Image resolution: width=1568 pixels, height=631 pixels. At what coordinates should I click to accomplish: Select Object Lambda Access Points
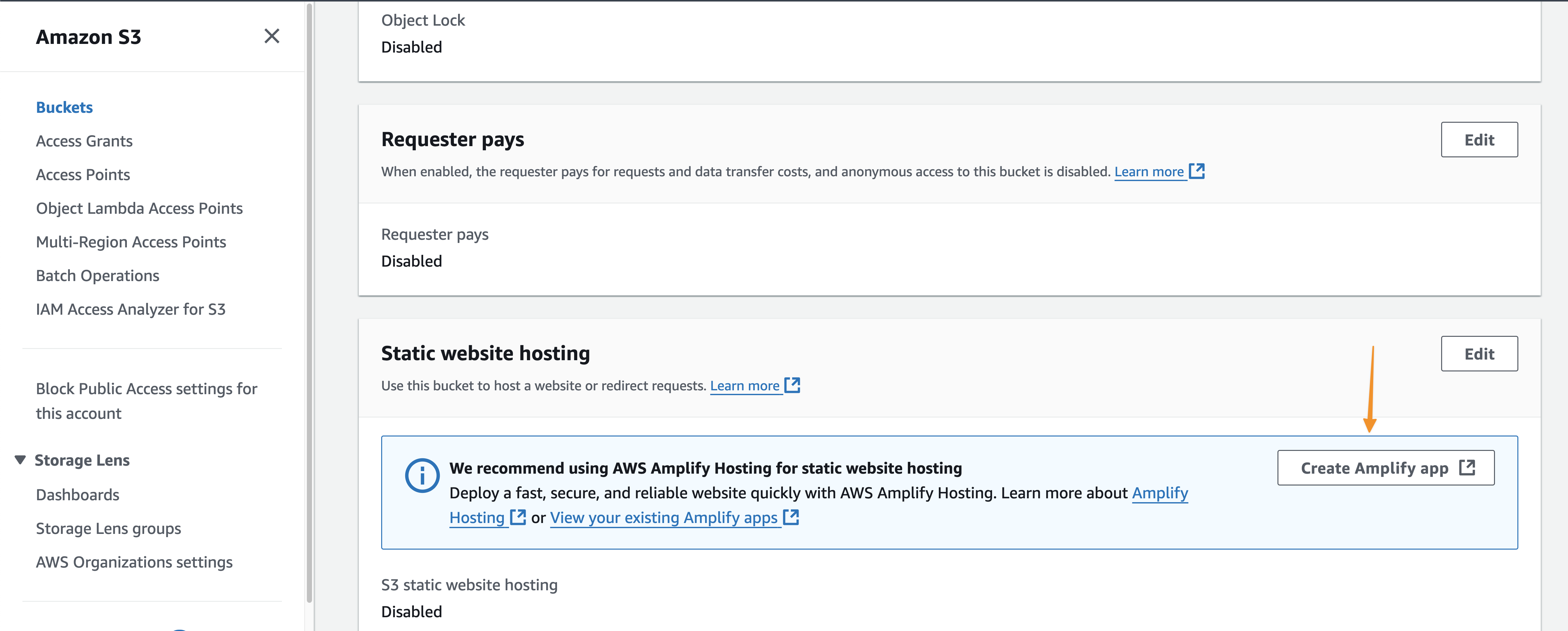pos(139,208)
